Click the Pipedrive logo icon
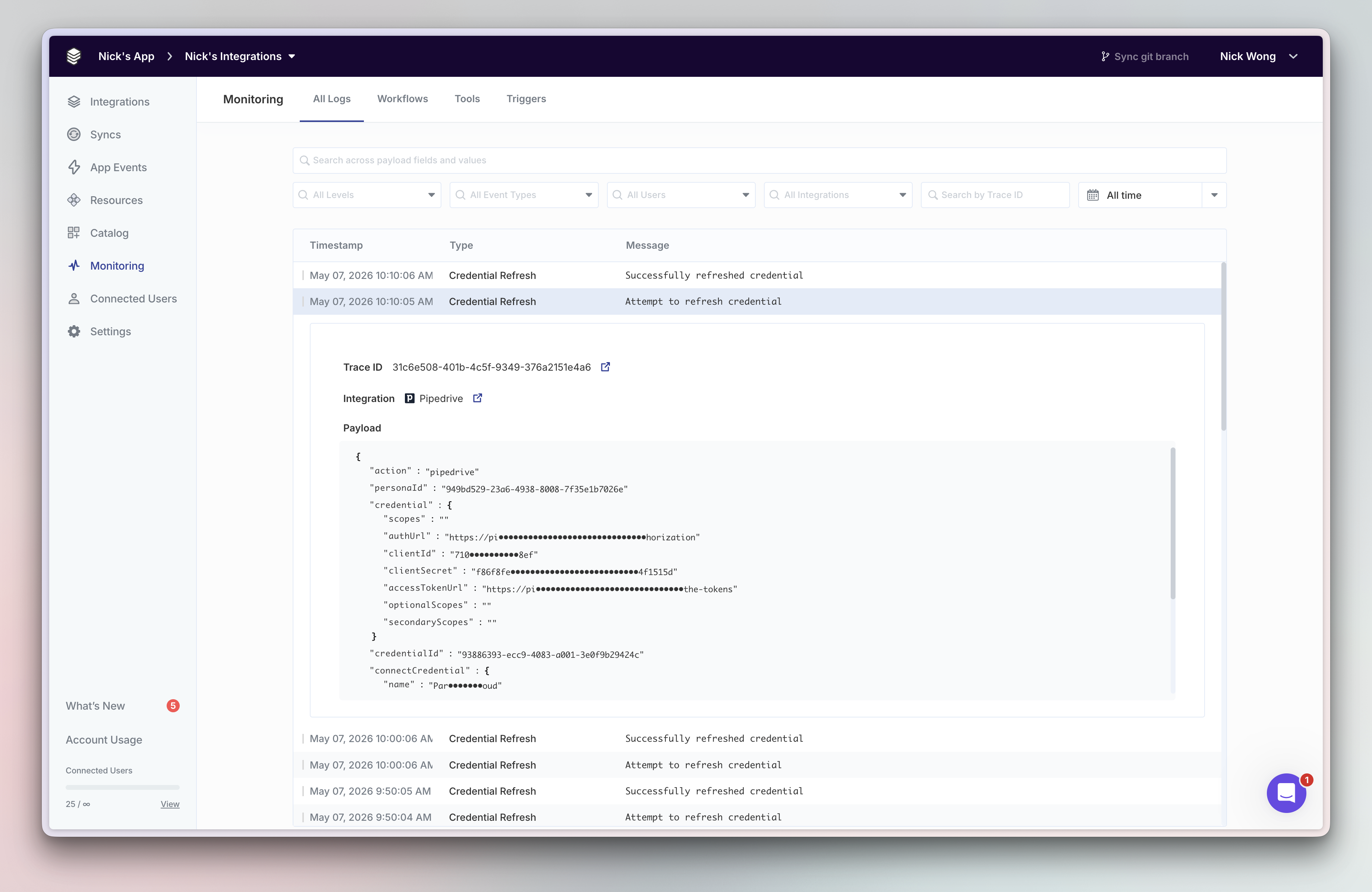Viewport: 1372px width, 892px height. pyautogui.click(x=409, y=398)
